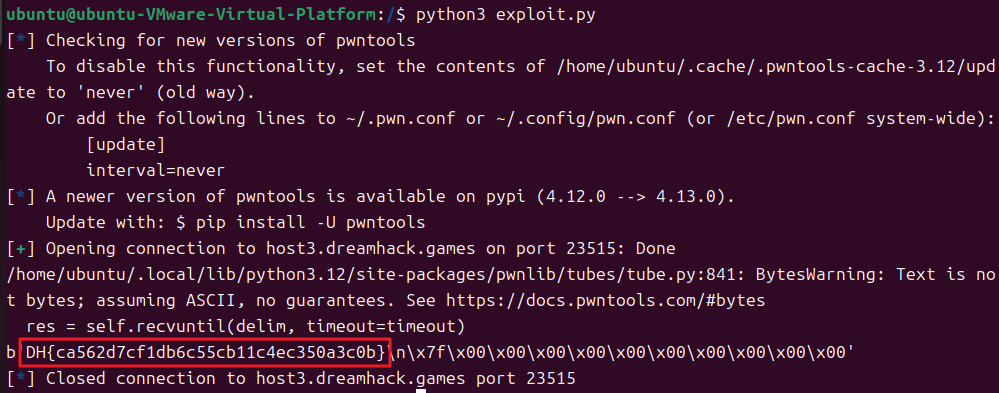Click the text "ate to 'never' (old way)."

(x=130, y=93)
